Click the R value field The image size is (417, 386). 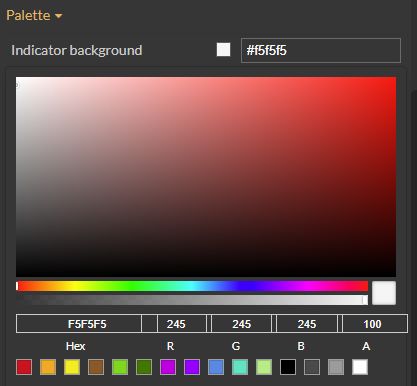[x=182, y=324]
